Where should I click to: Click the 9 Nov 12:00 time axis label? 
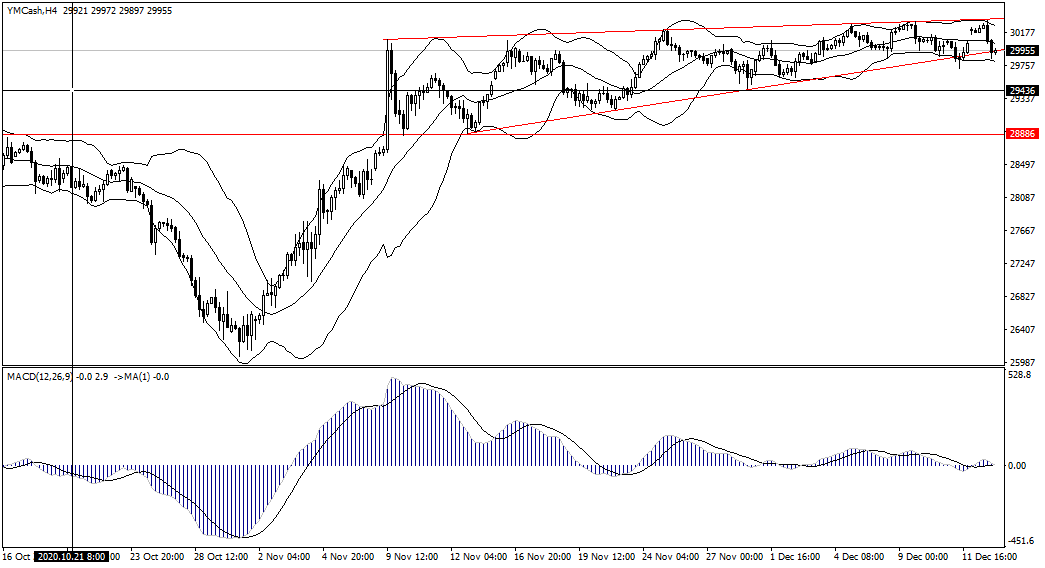click(413, 556)
